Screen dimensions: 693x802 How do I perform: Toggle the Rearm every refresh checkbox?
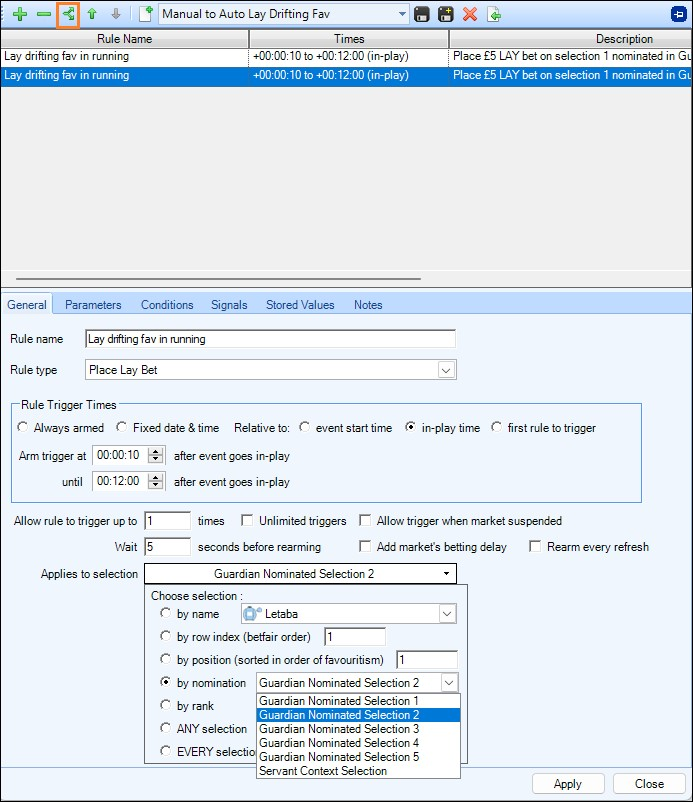tap(535, 546)
